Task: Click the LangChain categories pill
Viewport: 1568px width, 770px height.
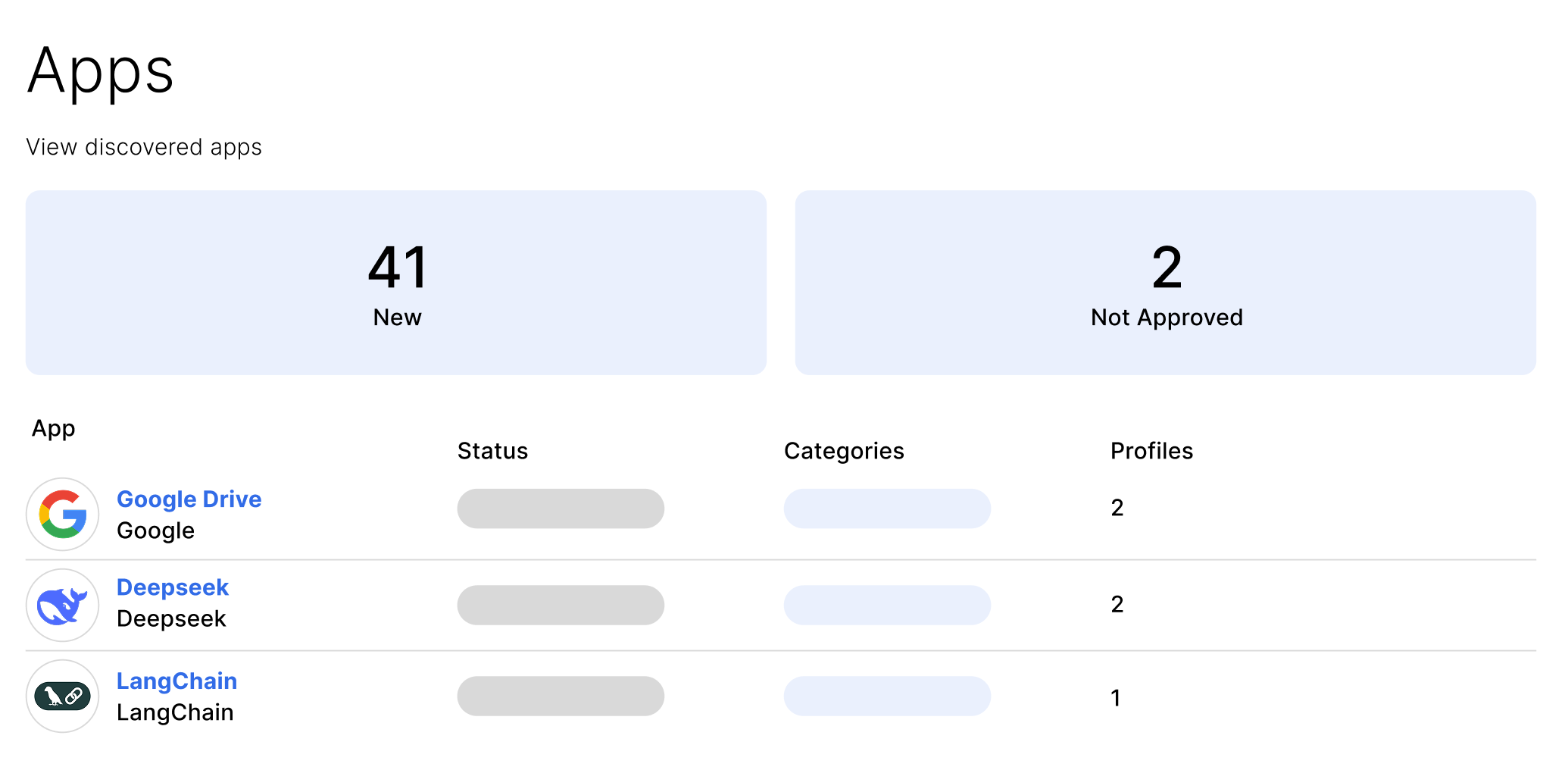Action: 887,696
